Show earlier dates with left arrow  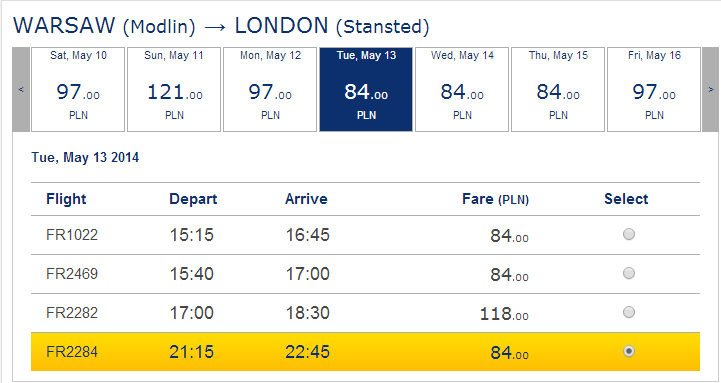(x=21, y=89)
